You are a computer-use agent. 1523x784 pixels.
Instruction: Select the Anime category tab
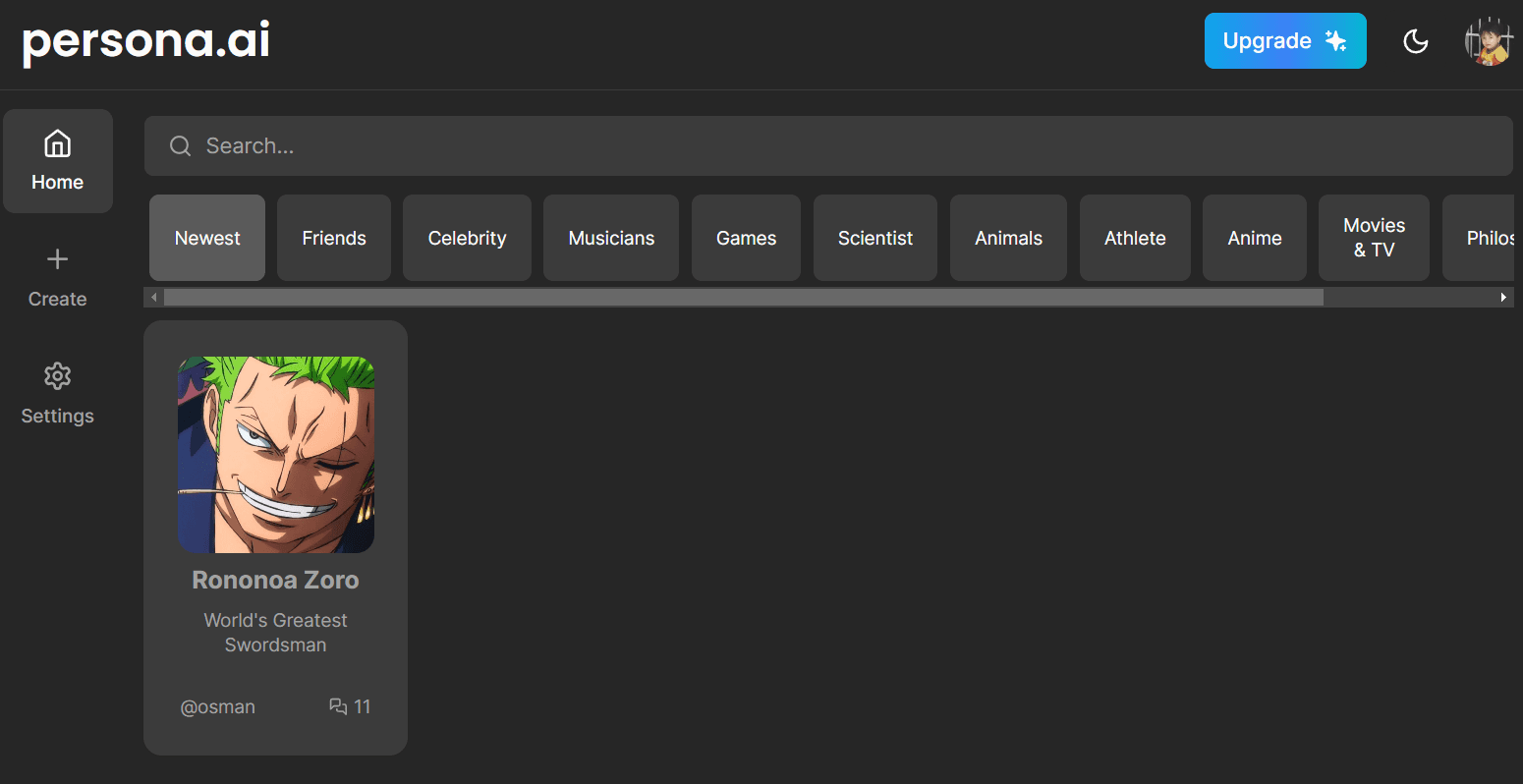click(1255, 238)
